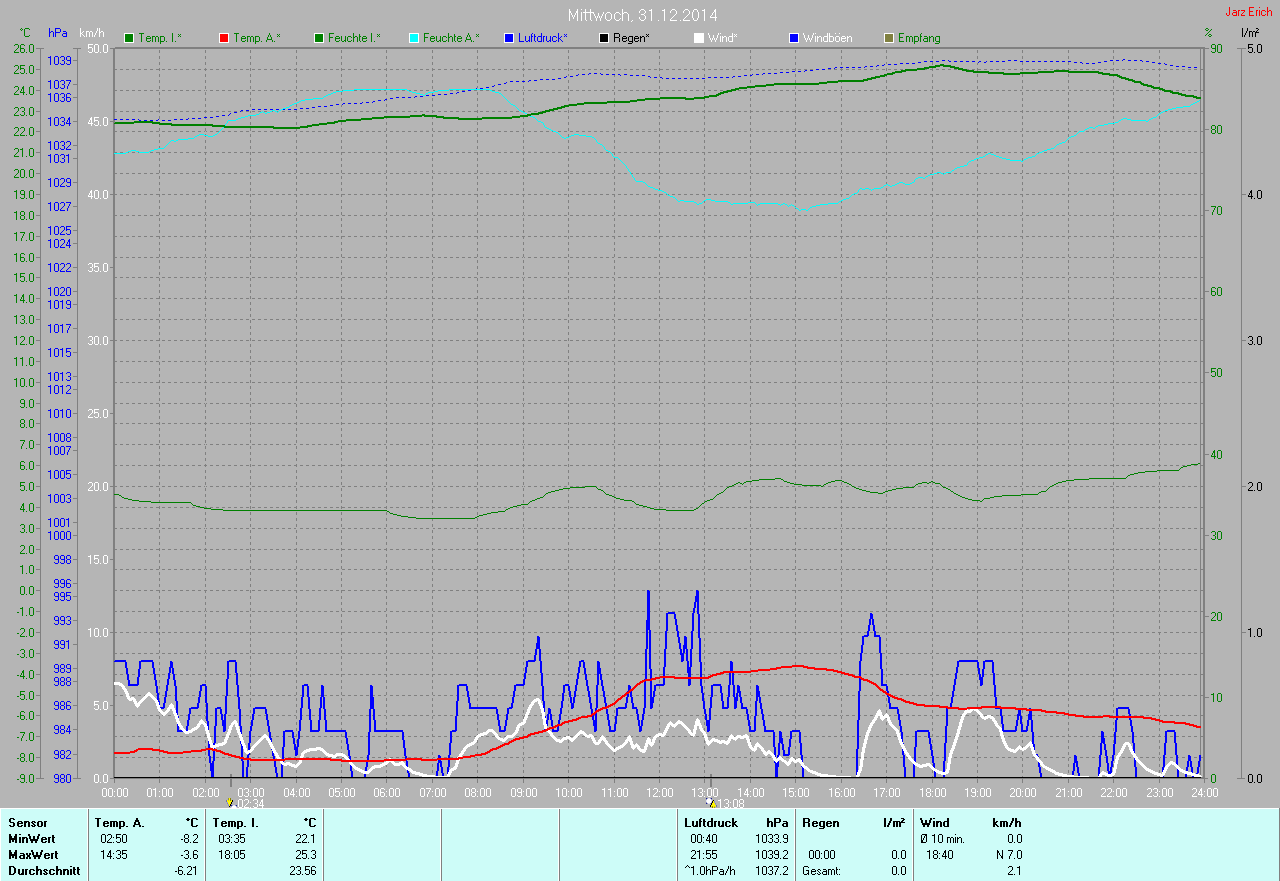Select the hPa axis unit label
The height and width of the screenshot is (881, 1280).
click(58, 33)
